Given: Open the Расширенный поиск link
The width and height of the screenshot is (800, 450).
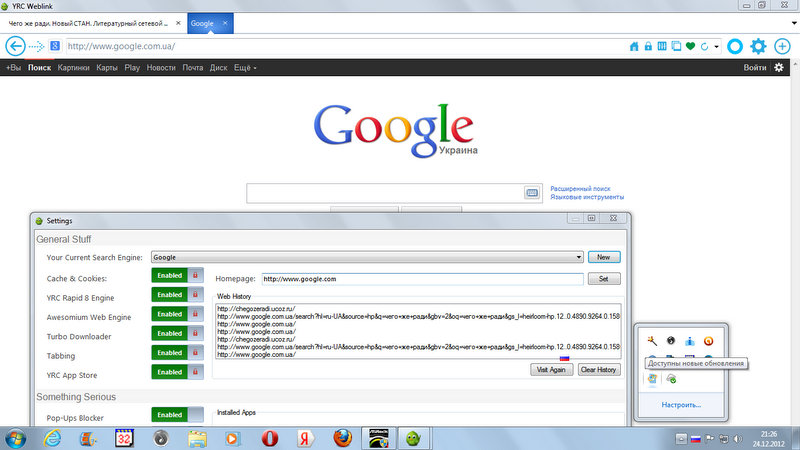Looking at the screenshot, I should [580, 189].
